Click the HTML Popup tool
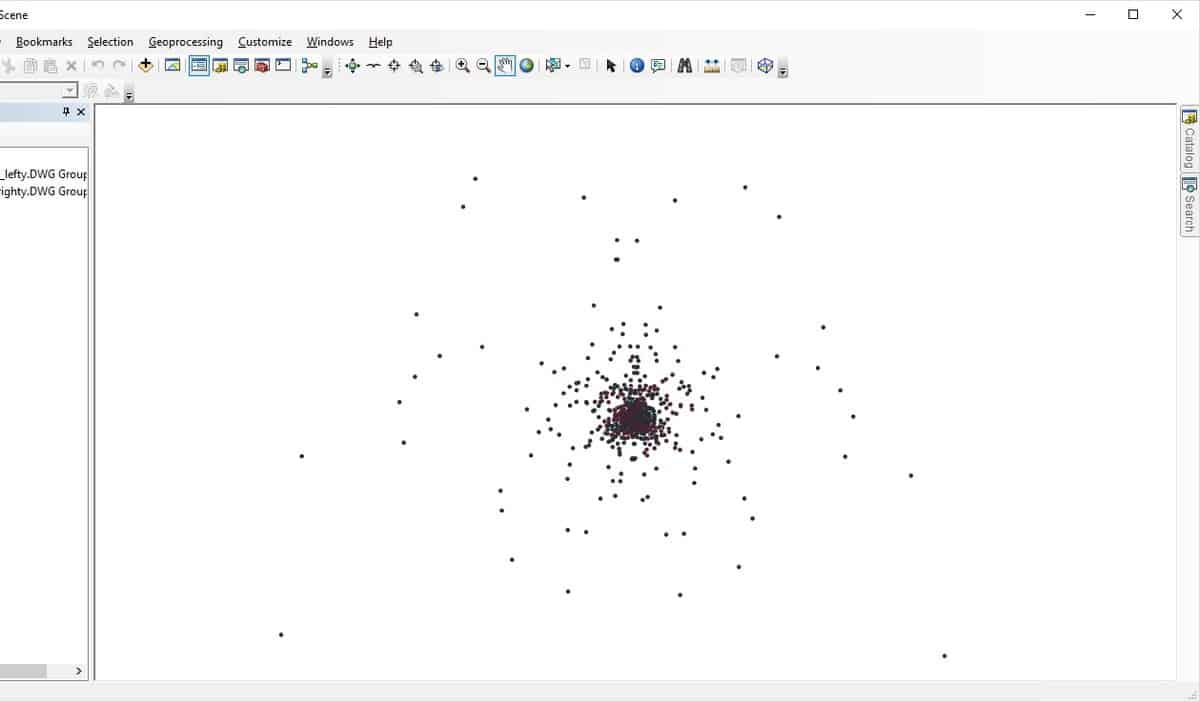 [658, 66]
